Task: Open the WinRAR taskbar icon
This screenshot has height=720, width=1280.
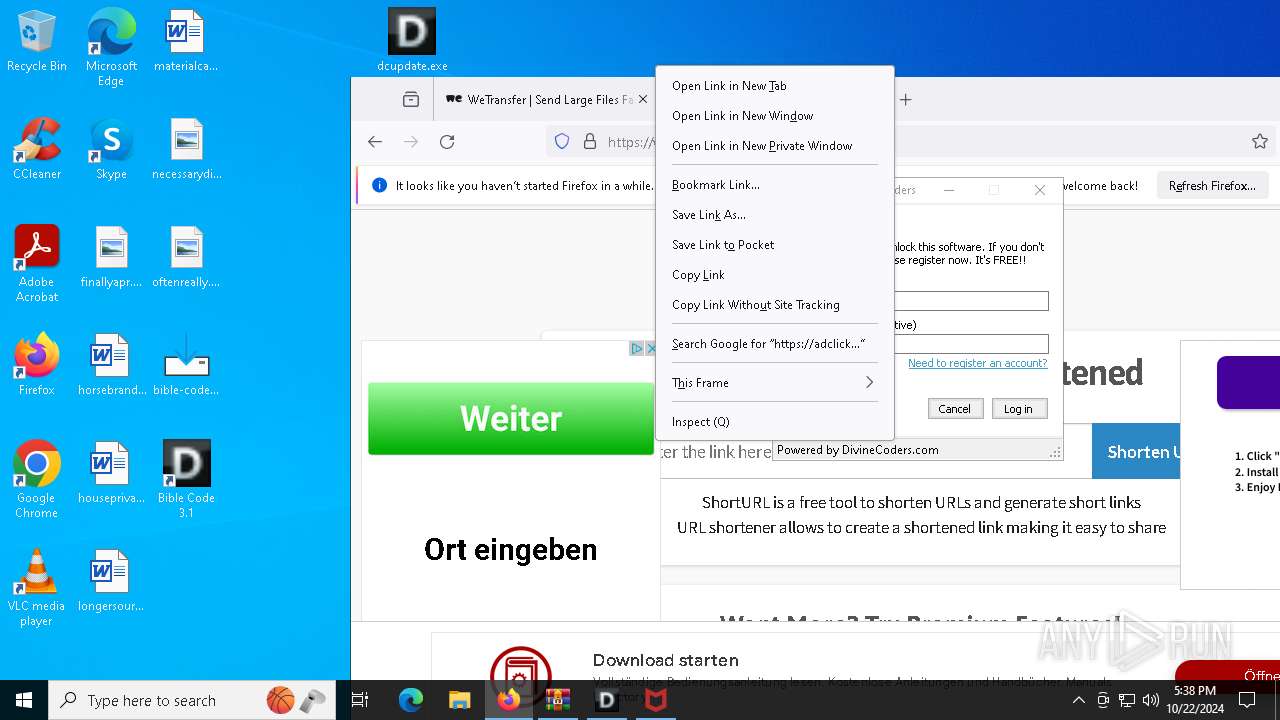Action: tap(557, 700)
